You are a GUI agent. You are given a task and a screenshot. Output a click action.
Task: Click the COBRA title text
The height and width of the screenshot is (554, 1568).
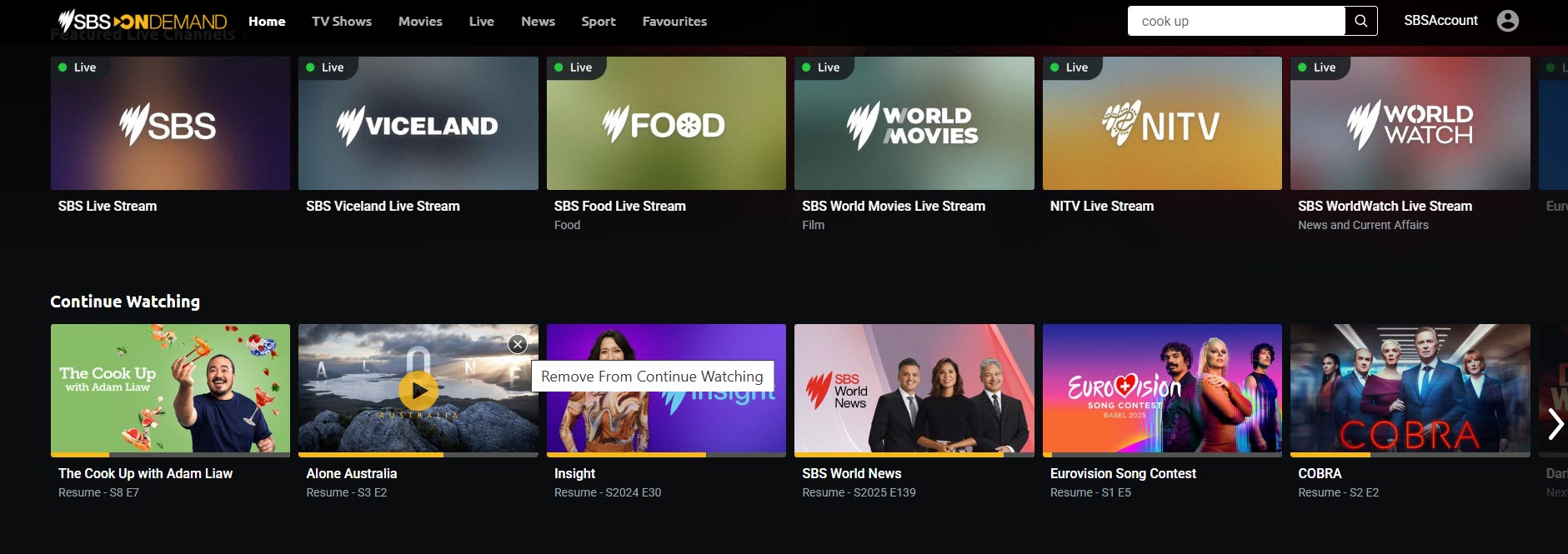1320,473
